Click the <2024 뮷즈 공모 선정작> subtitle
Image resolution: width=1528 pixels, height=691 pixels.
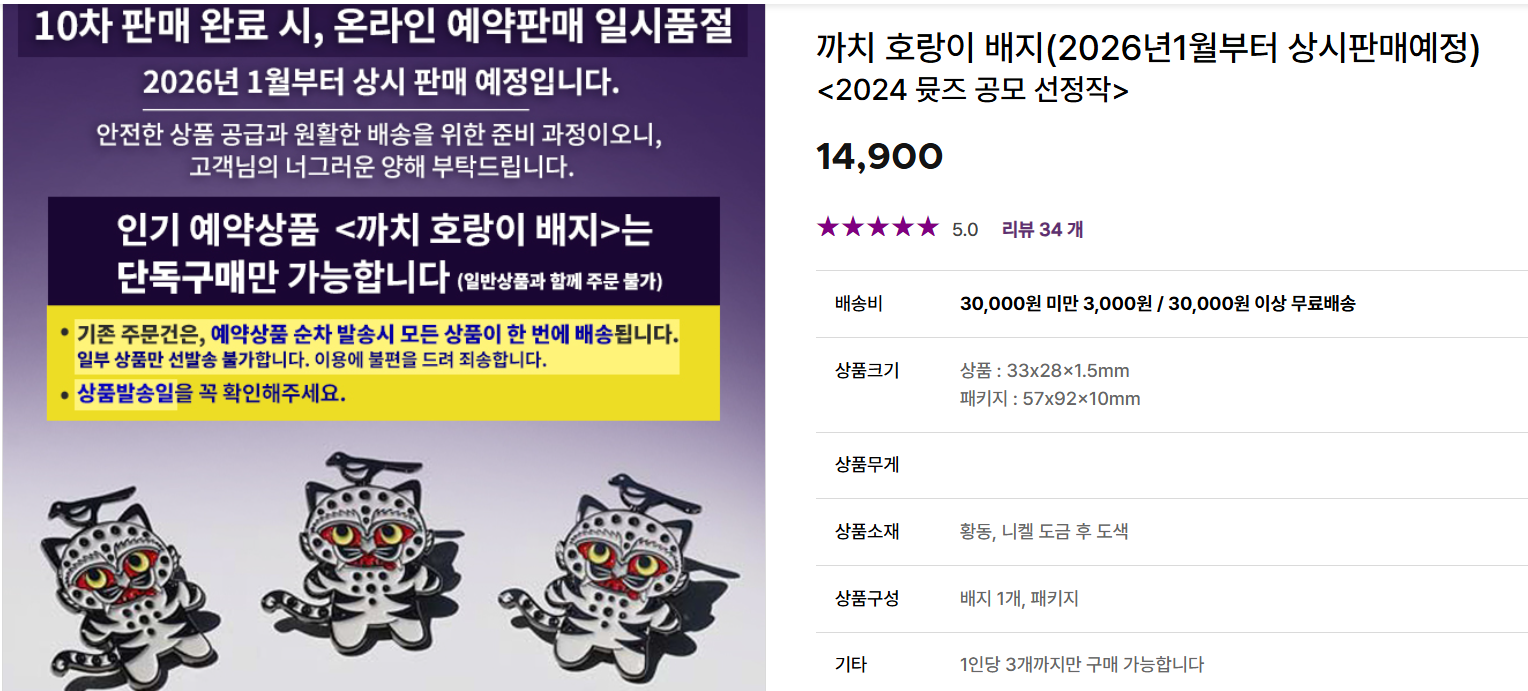973,90
